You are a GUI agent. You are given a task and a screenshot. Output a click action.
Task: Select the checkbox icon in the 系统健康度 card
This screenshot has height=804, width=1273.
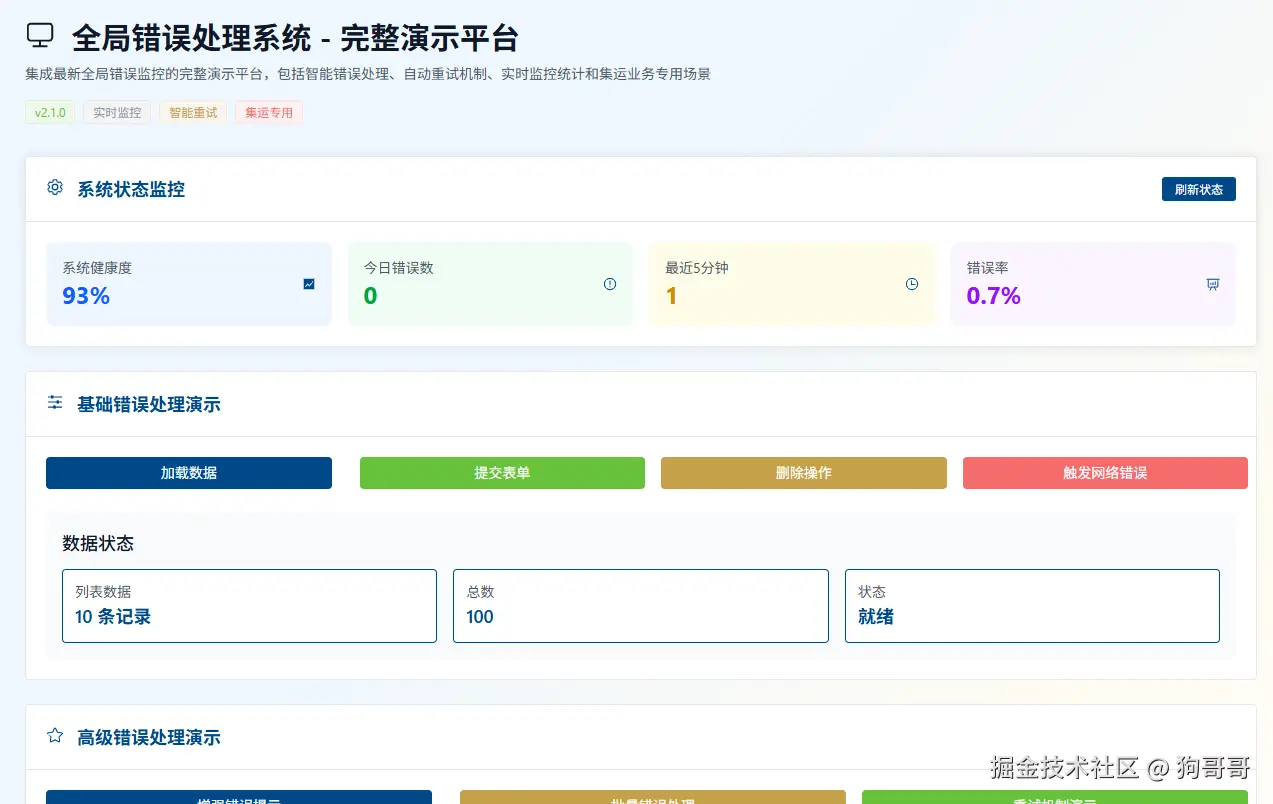(x=309, y=283)
